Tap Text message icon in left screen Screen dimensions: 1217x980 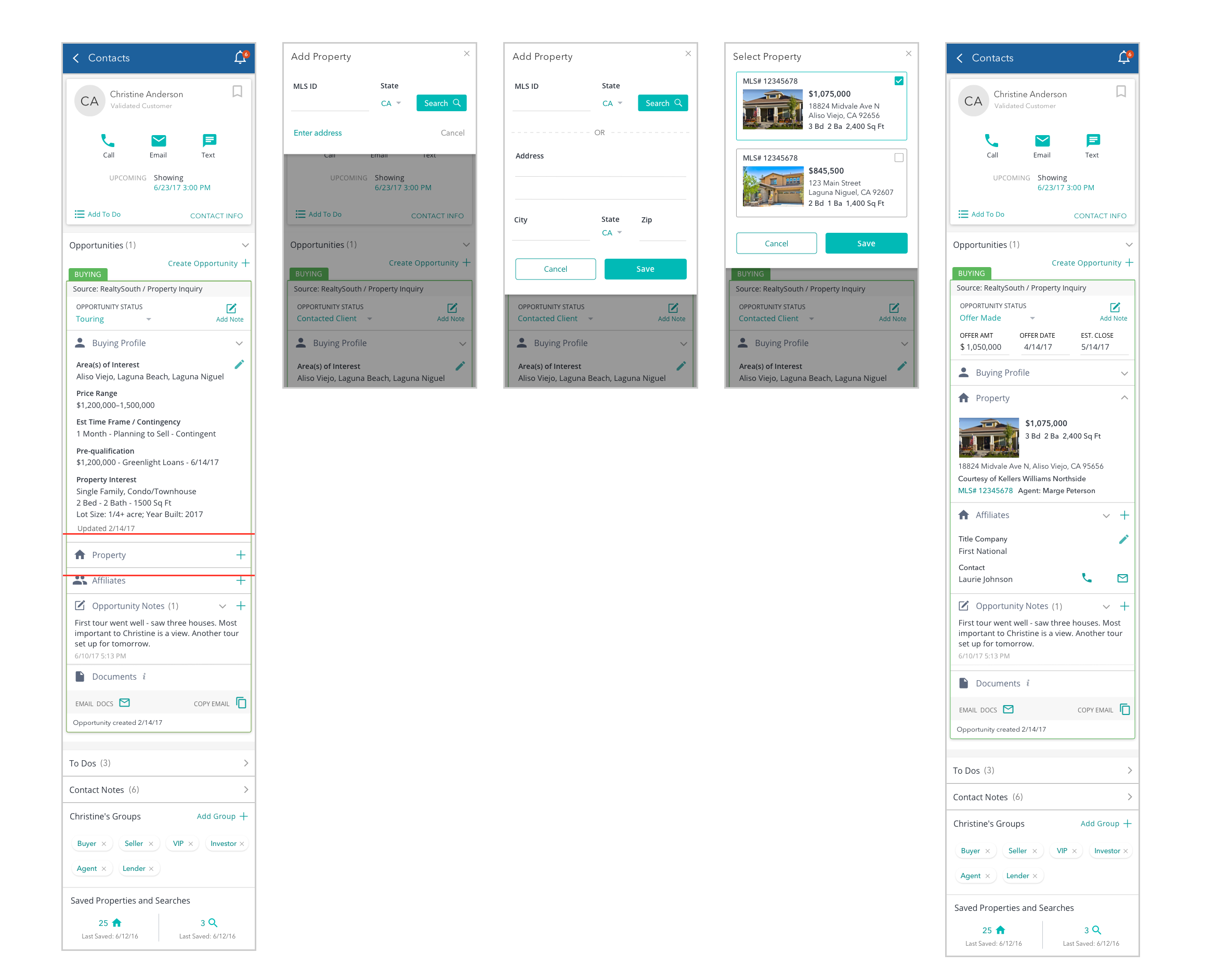[209, 140]
